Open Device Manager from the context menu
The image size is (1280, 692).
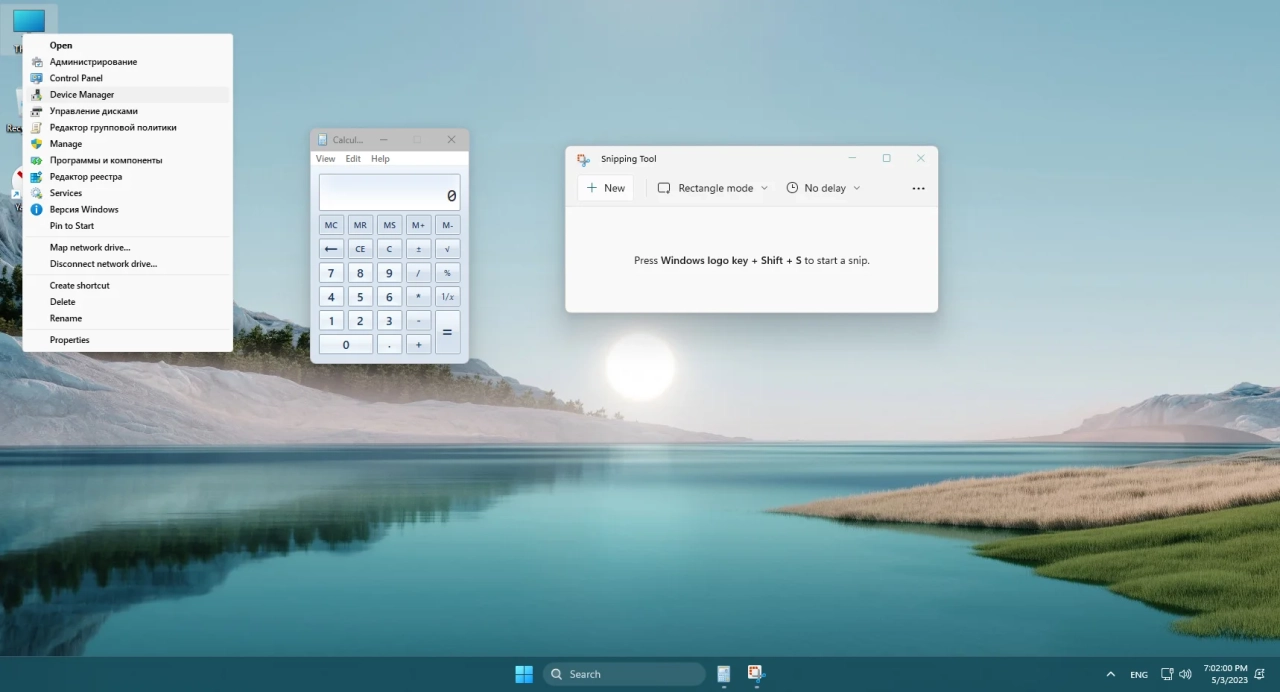click(128, 94)
